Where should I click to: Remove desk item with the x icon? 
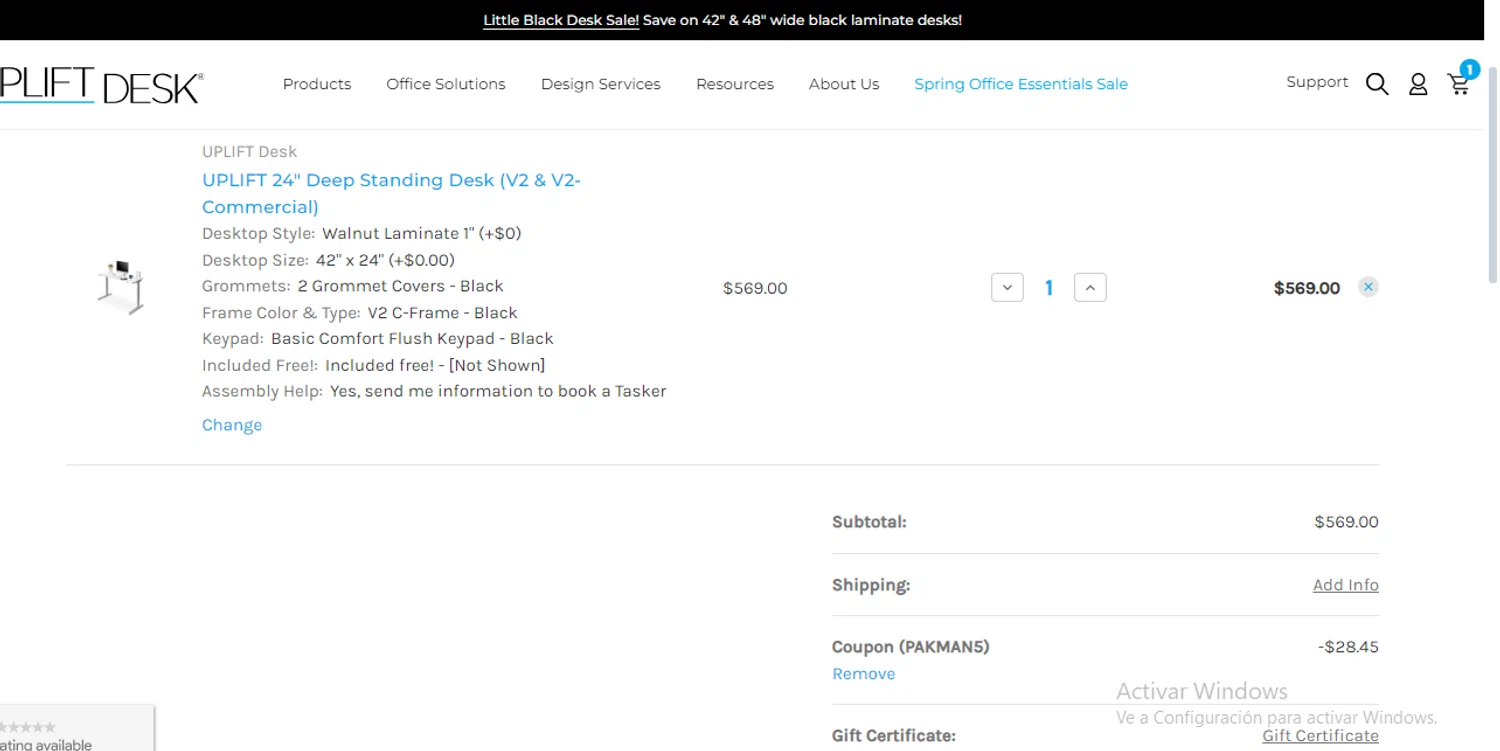[1368, 287]
